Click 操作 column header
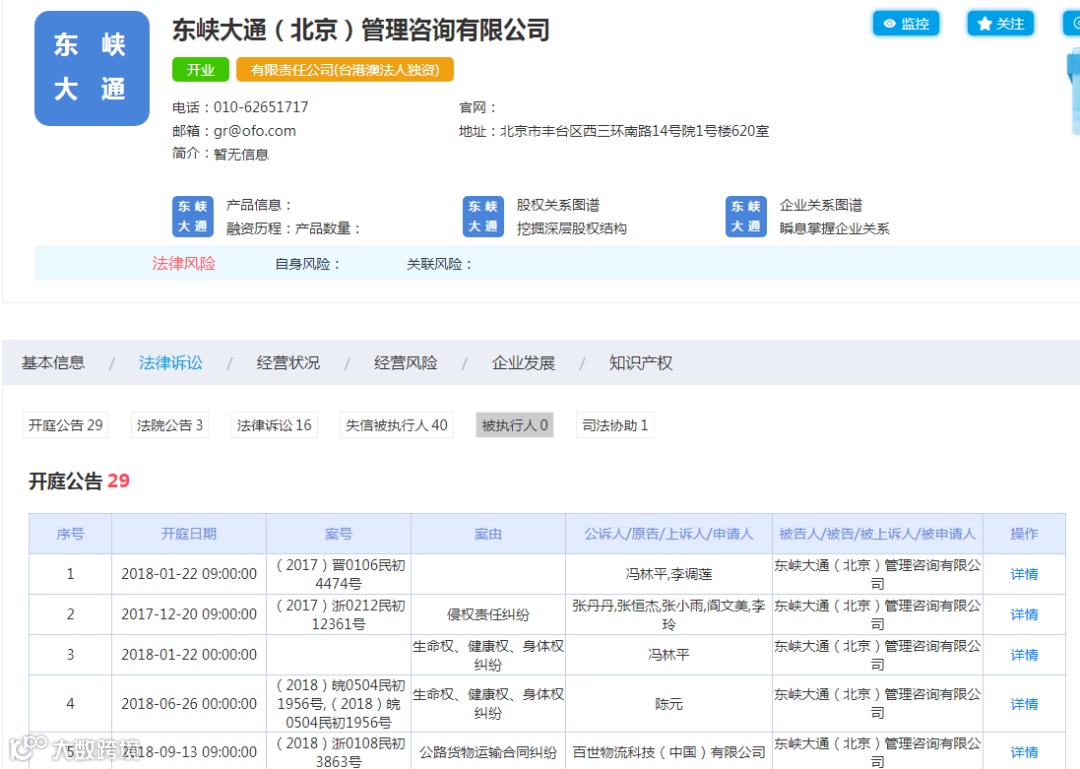1080x769 pixels. click(1024, 534)
